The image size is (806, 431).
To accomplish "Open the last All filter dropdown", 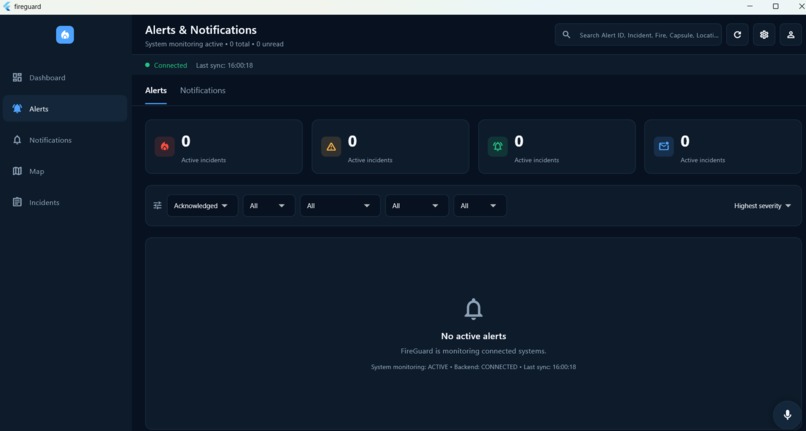I will coord(480,206).
